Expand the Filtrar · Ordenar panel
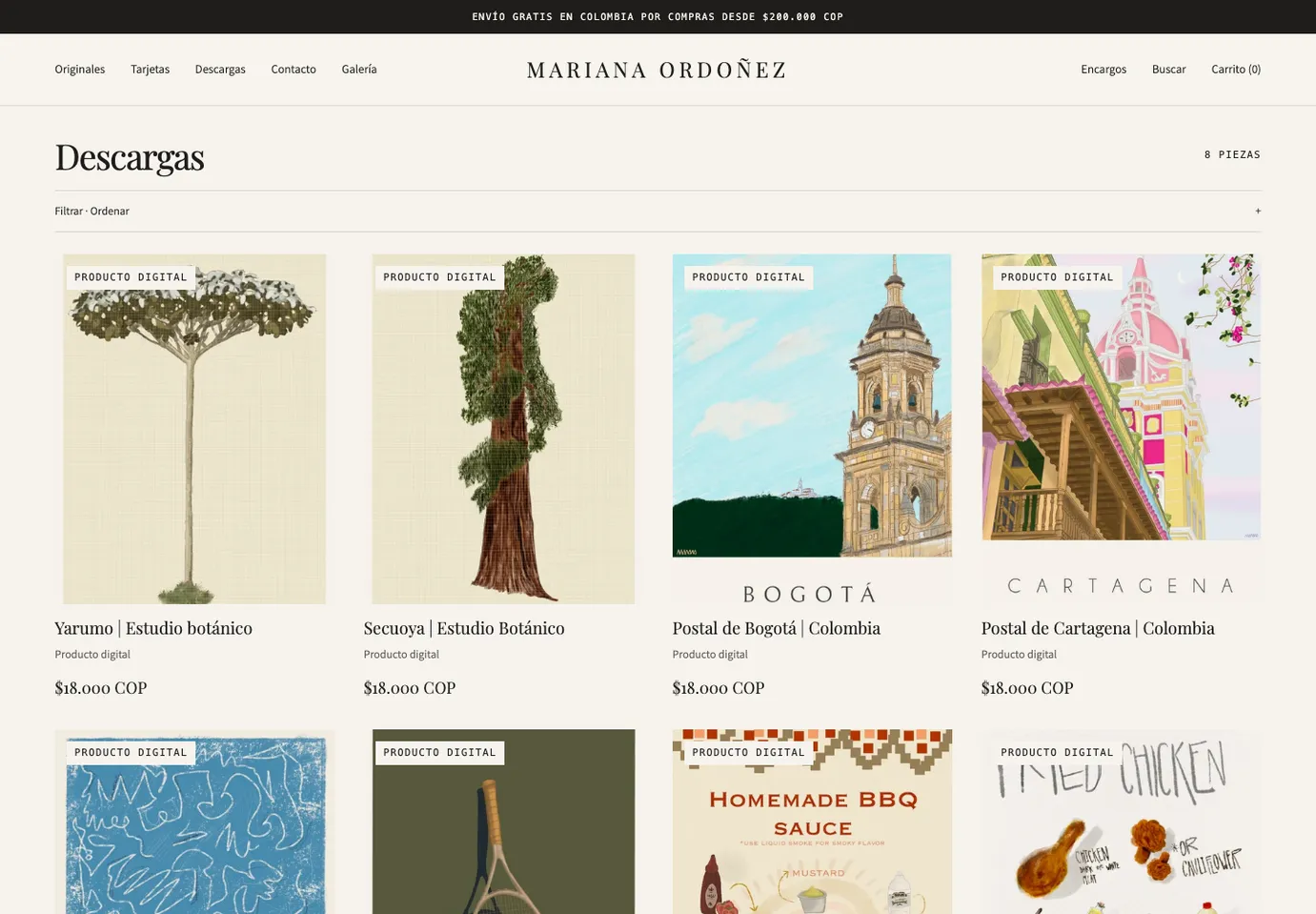1316x914 pixels. 658,212
